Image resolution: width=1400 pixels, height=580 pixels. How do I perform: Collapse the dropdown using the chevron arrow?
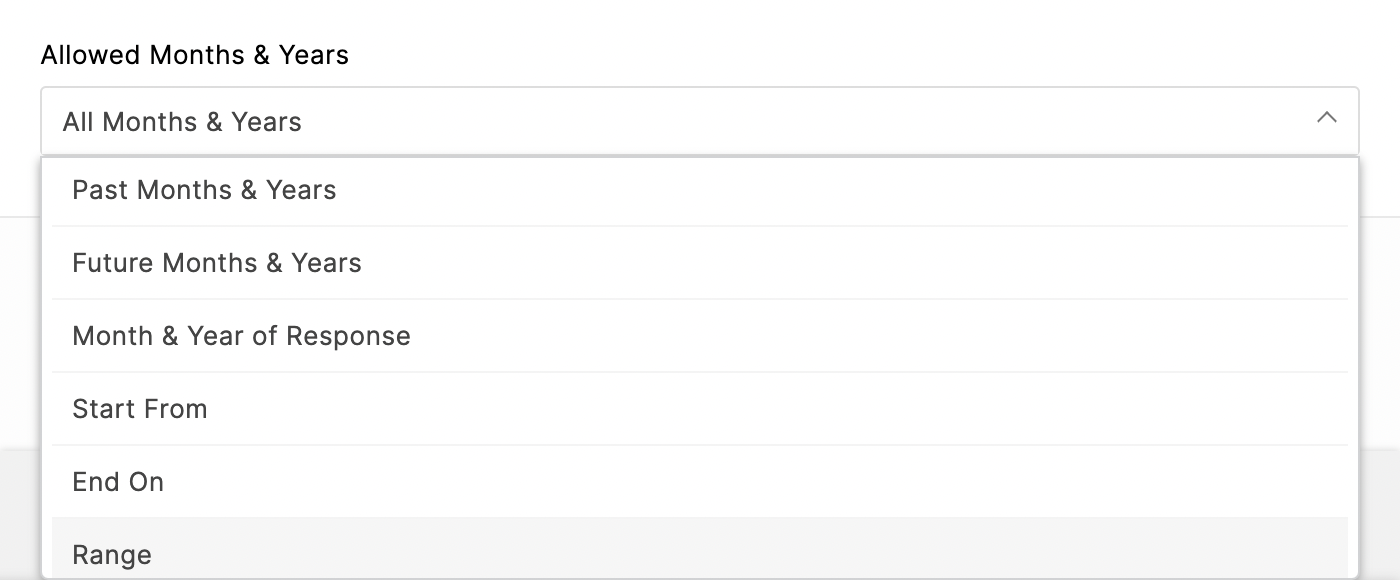coord(1326,118)
